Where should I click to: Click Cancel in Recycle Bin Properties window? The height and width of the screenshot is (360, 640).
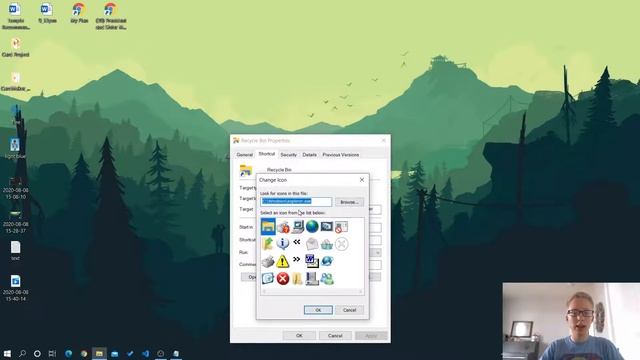pyautogui.click(x=335, y=336)
